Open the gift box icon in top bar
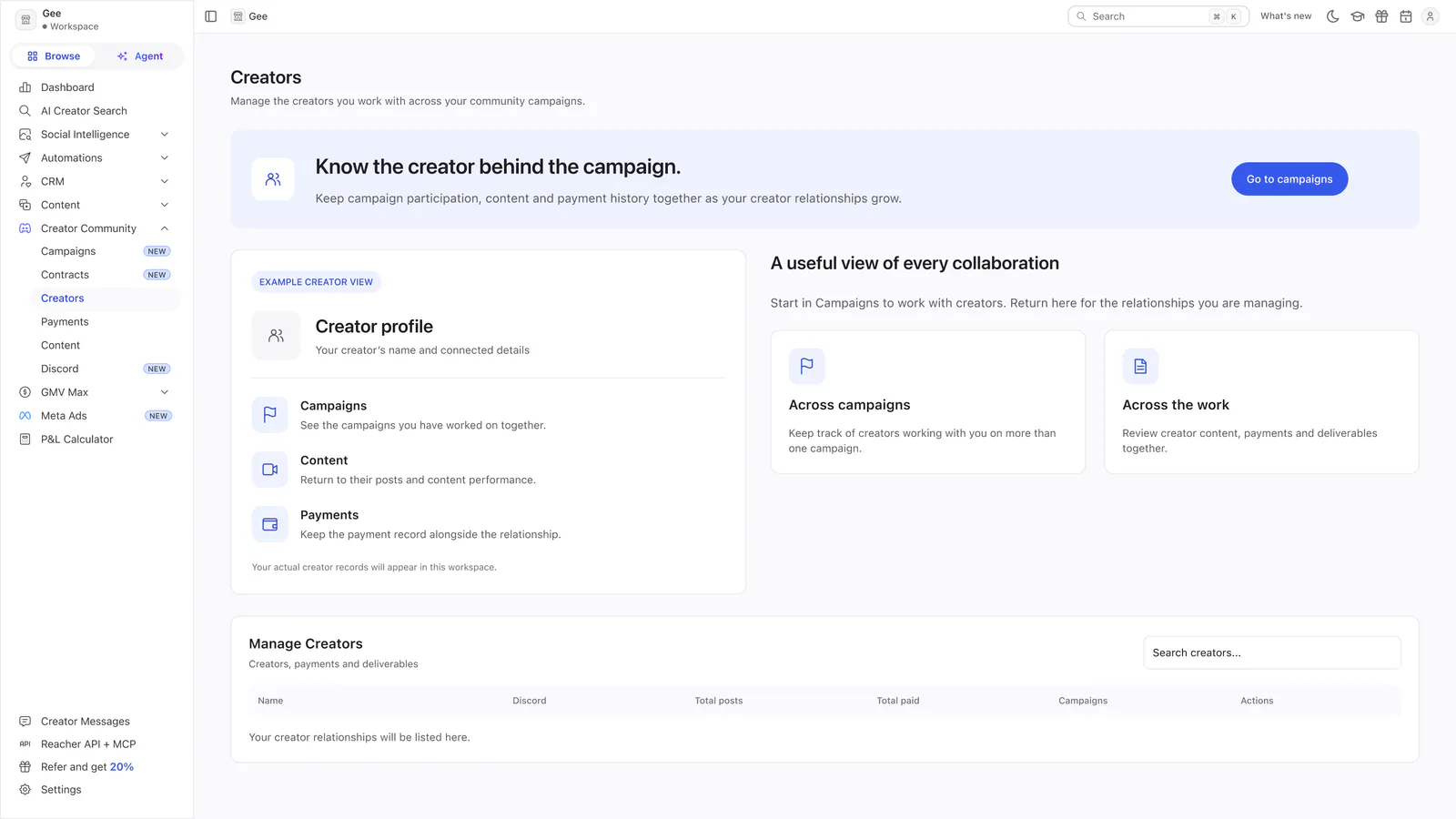1456x819 pixels. click(x=1381, y=16)
